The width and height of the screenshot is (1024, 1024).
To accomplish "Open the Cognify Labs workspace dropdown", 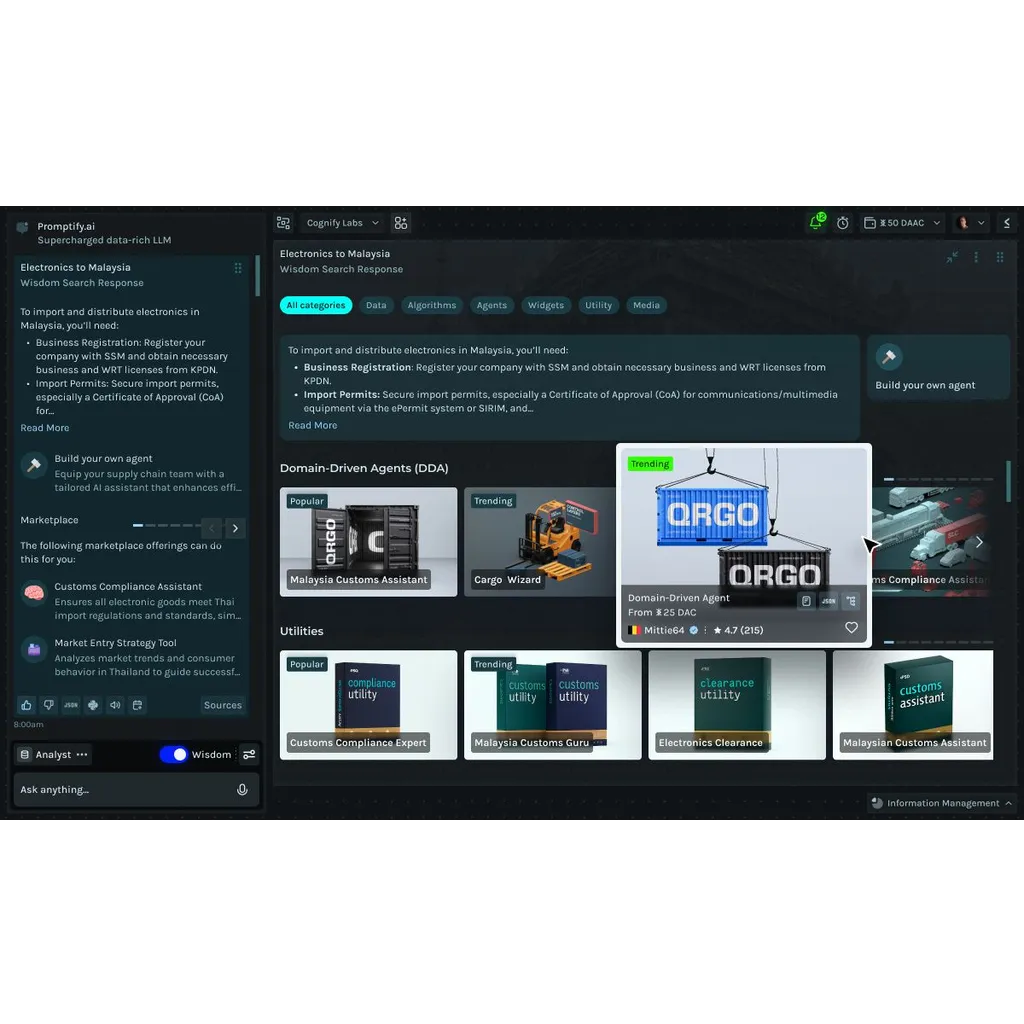I will click(x=342, y=223).
